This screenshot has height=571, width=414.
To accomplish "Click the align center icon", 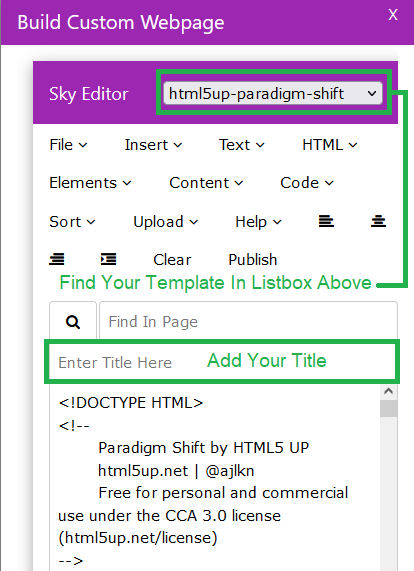I will click(x=378, y=221).
